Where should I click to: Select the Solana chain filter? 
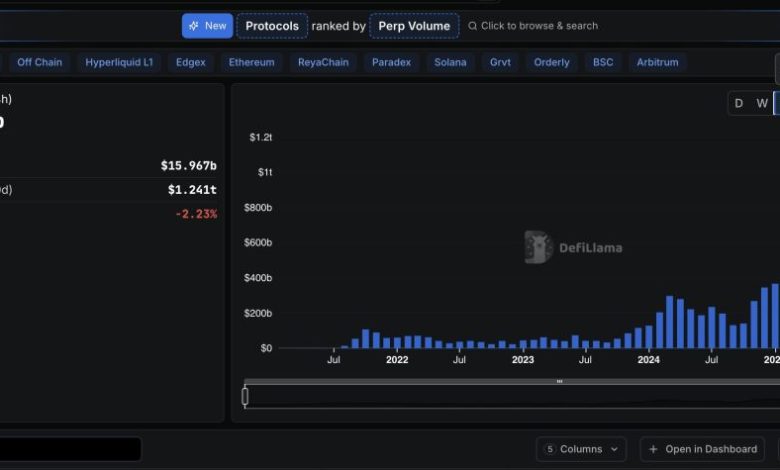click(x=449, y=62)
